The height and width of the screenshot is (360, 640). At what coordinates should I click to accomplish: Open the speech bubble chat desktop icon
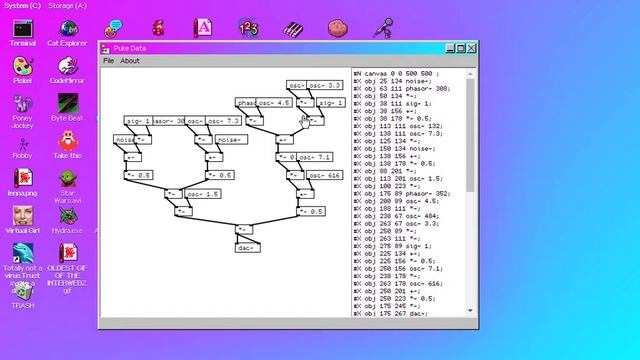pyautogui.click(x=113, y=29)
